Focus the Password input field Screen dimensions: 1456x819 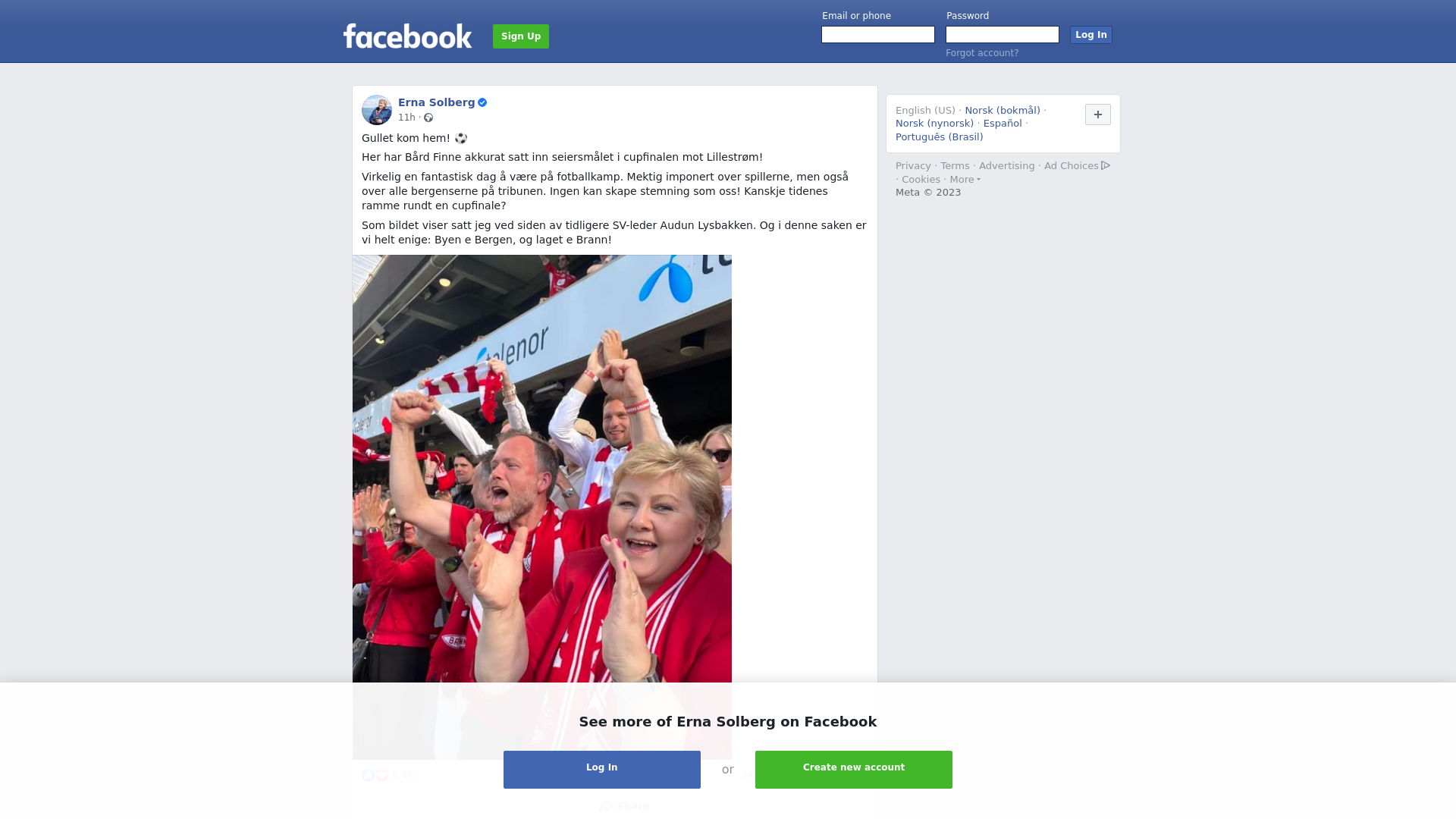click(1003, 35)
